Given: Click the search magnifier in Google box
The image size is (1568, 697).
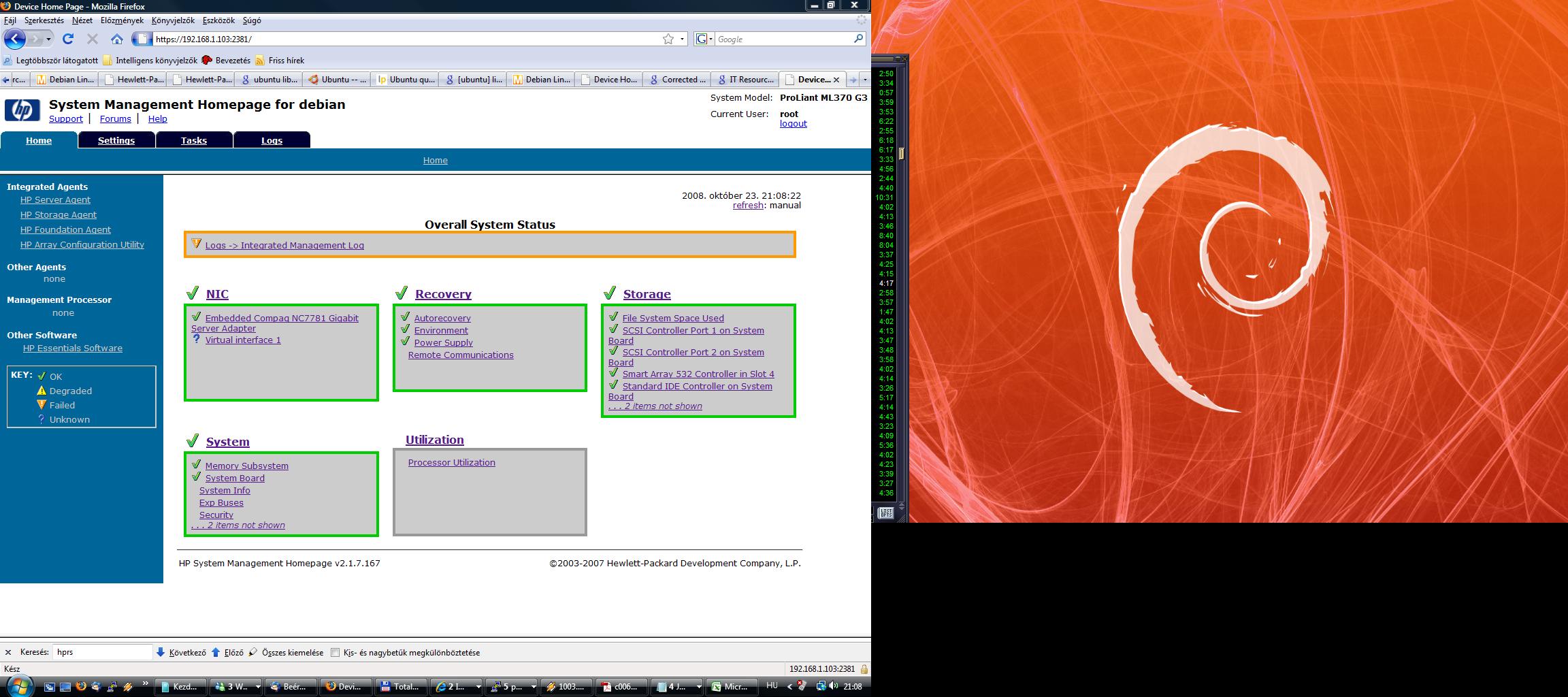Looking at the screenshot, I should (x=859, y=39).
